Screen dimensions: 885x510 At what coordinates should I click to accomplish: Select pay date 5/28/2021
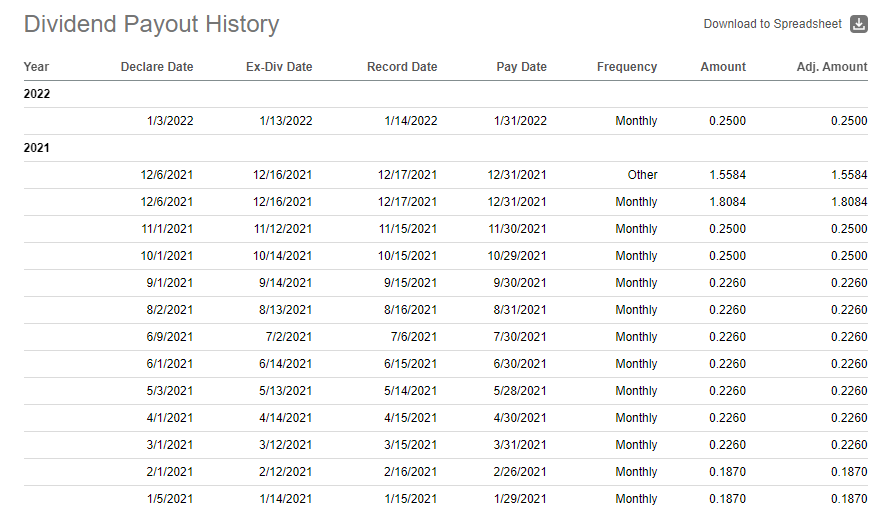click(520, 391)
